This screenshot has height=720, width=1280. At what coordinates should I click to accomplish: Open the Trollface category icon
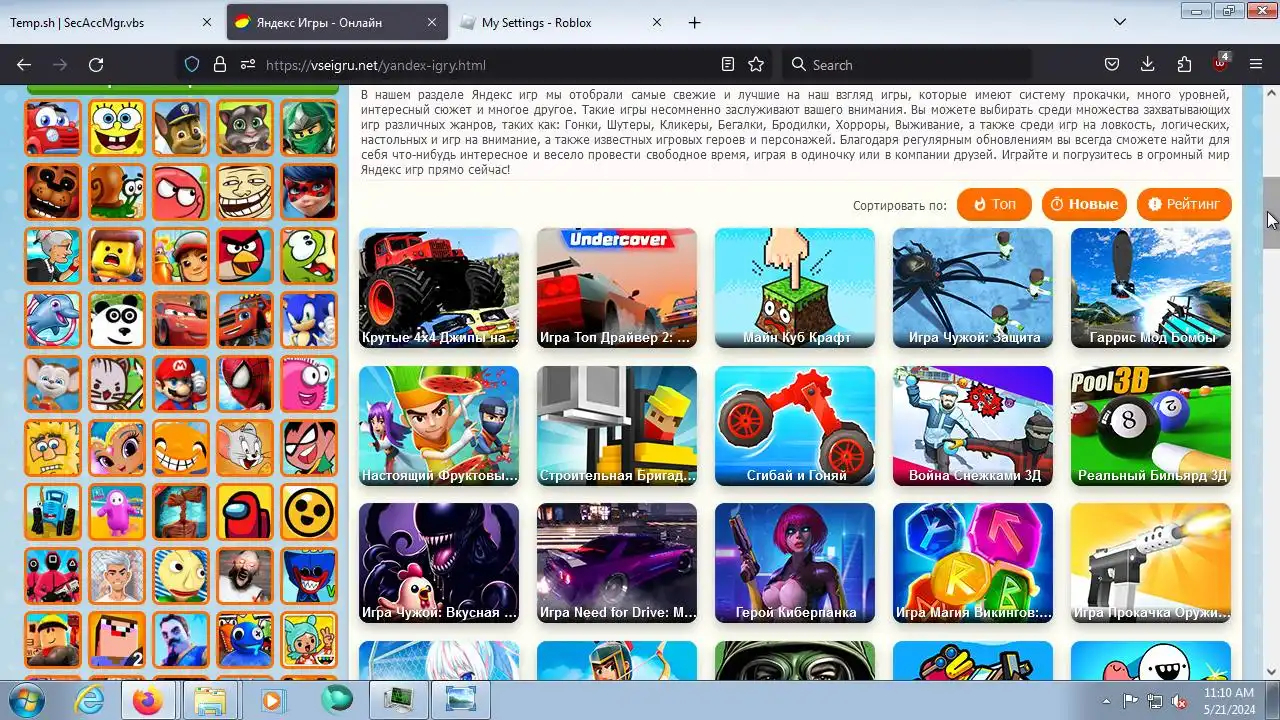coord(245,191)
